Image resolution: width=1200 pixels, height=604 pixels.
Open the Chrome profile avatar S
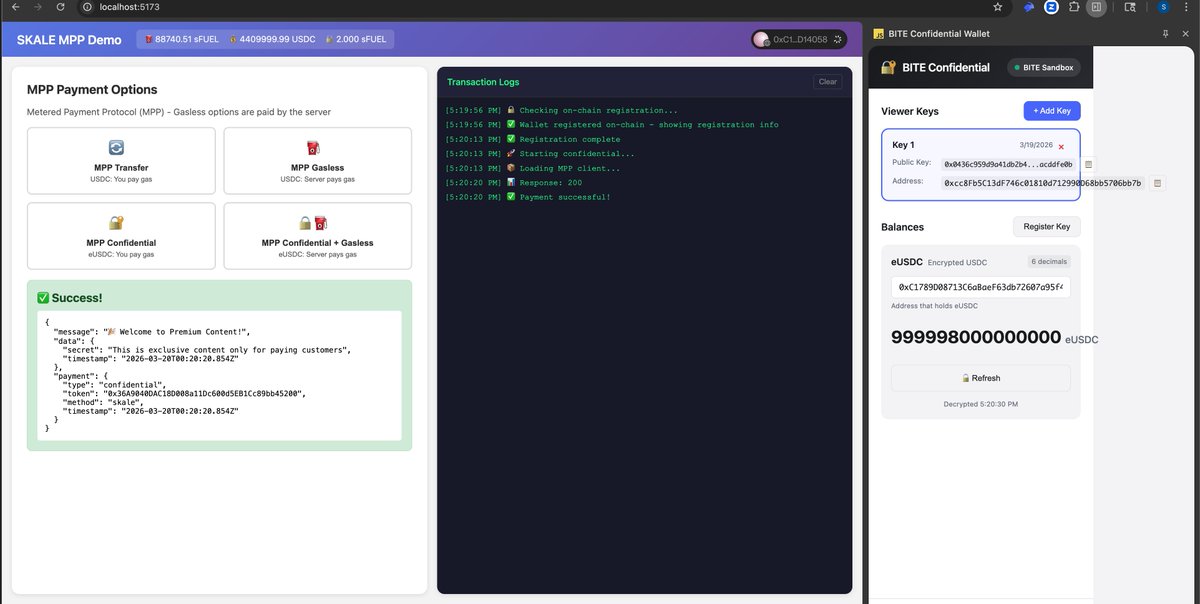click(x=1164, y=7)
